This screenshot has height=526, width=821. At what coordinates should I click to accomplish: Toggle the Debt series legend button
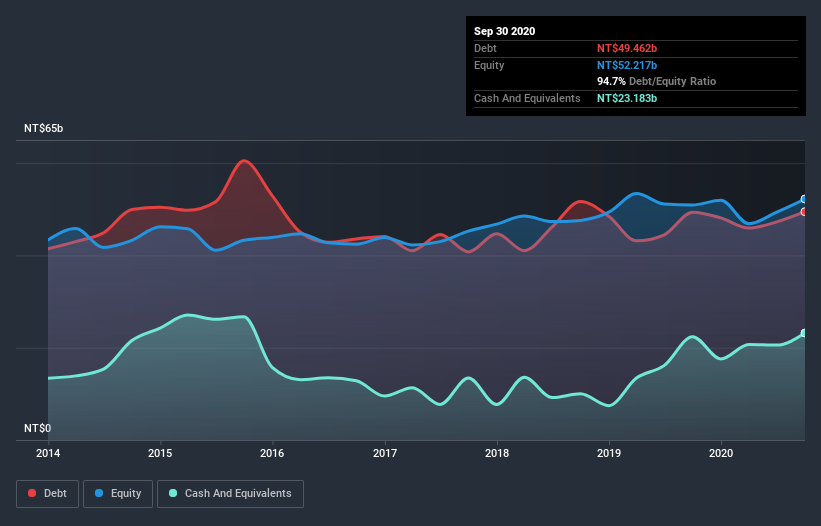pos(48,494)
